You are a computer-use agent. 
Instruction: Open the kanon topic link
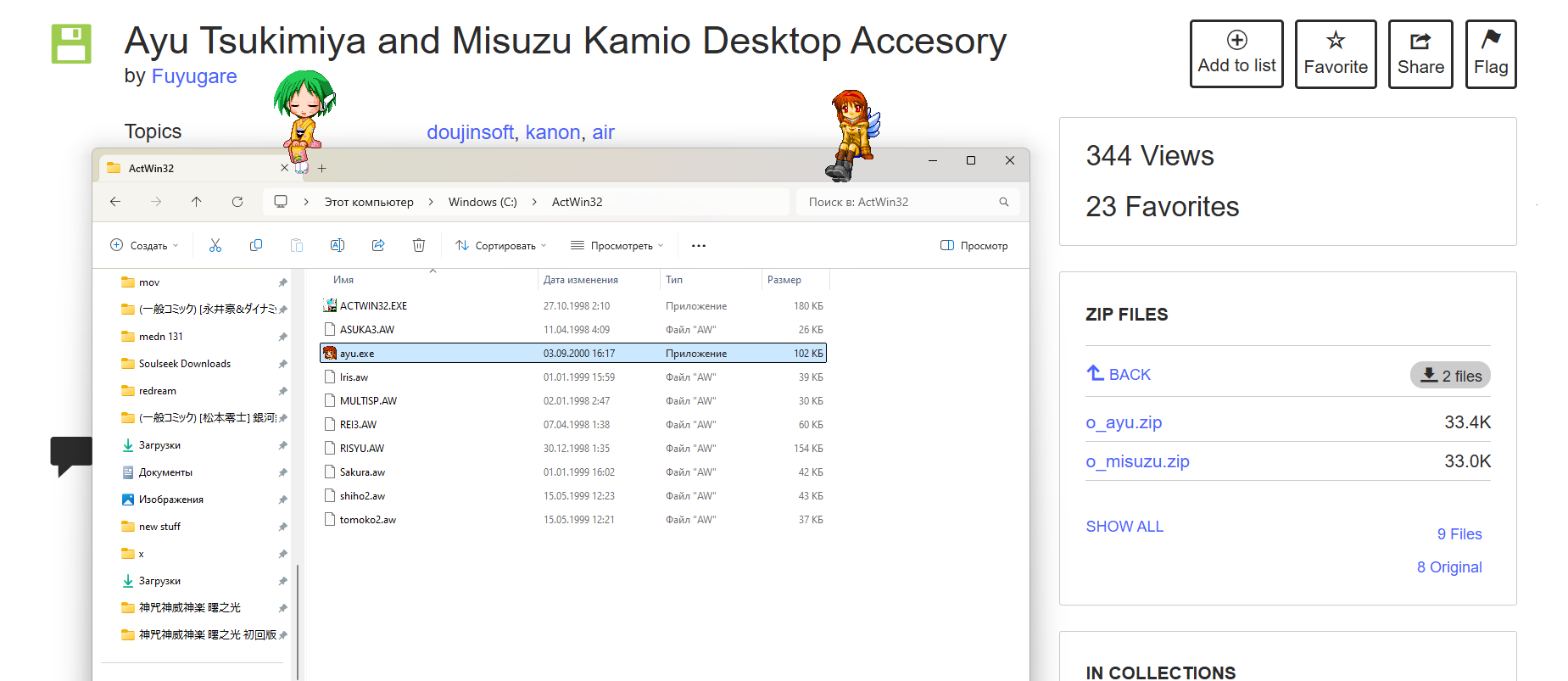pos(553,132)
